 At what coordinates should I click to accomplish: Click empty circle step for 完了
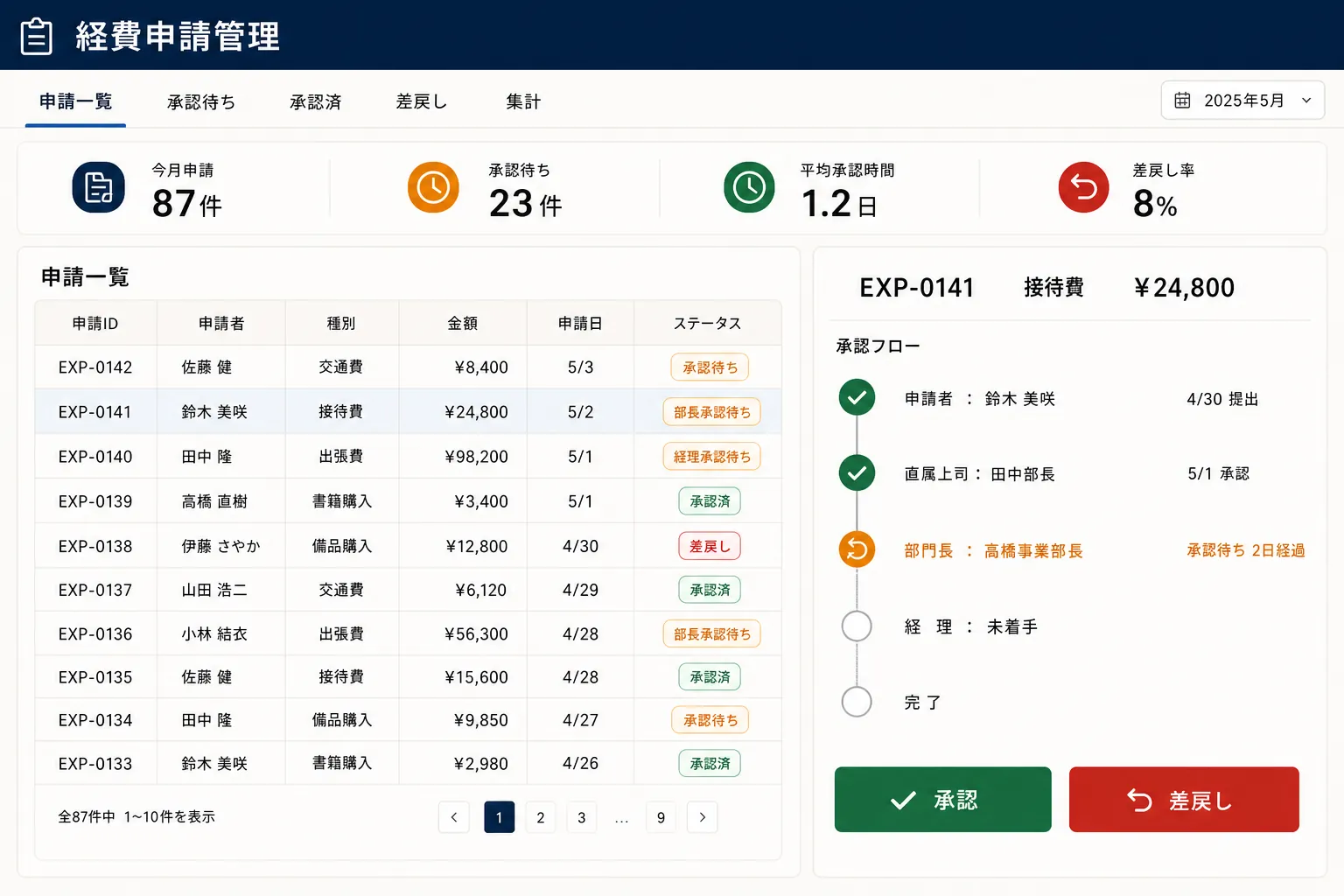point(857,701)
